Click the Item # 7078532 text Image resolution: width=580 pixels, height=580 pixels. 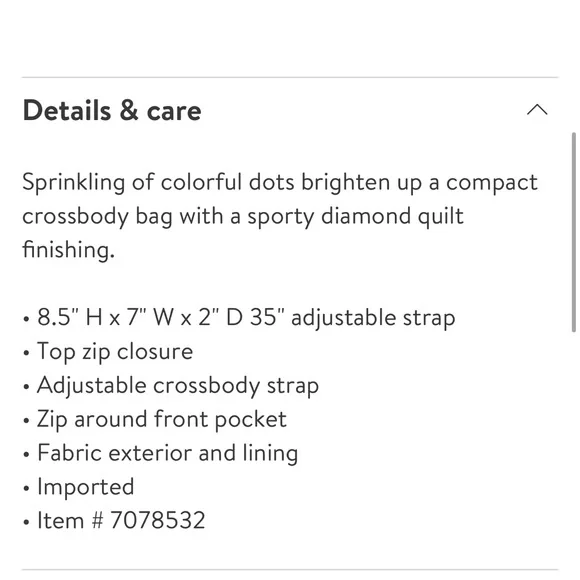121,520
